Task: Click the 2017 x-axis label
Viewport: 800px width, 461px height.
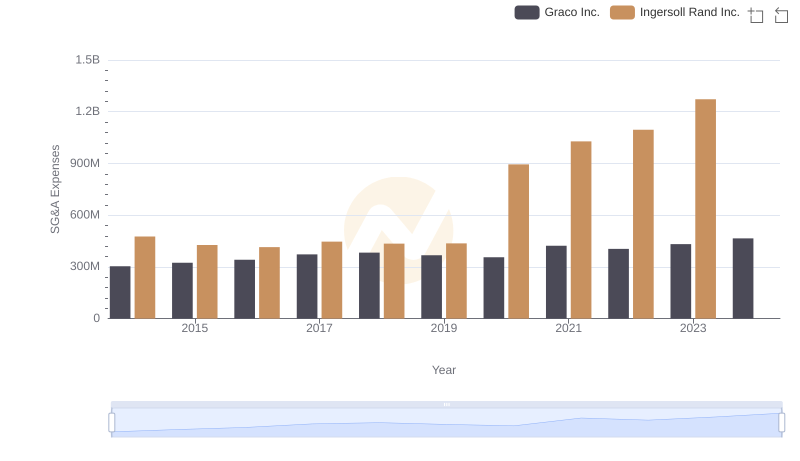Action: tap(319, 328)
